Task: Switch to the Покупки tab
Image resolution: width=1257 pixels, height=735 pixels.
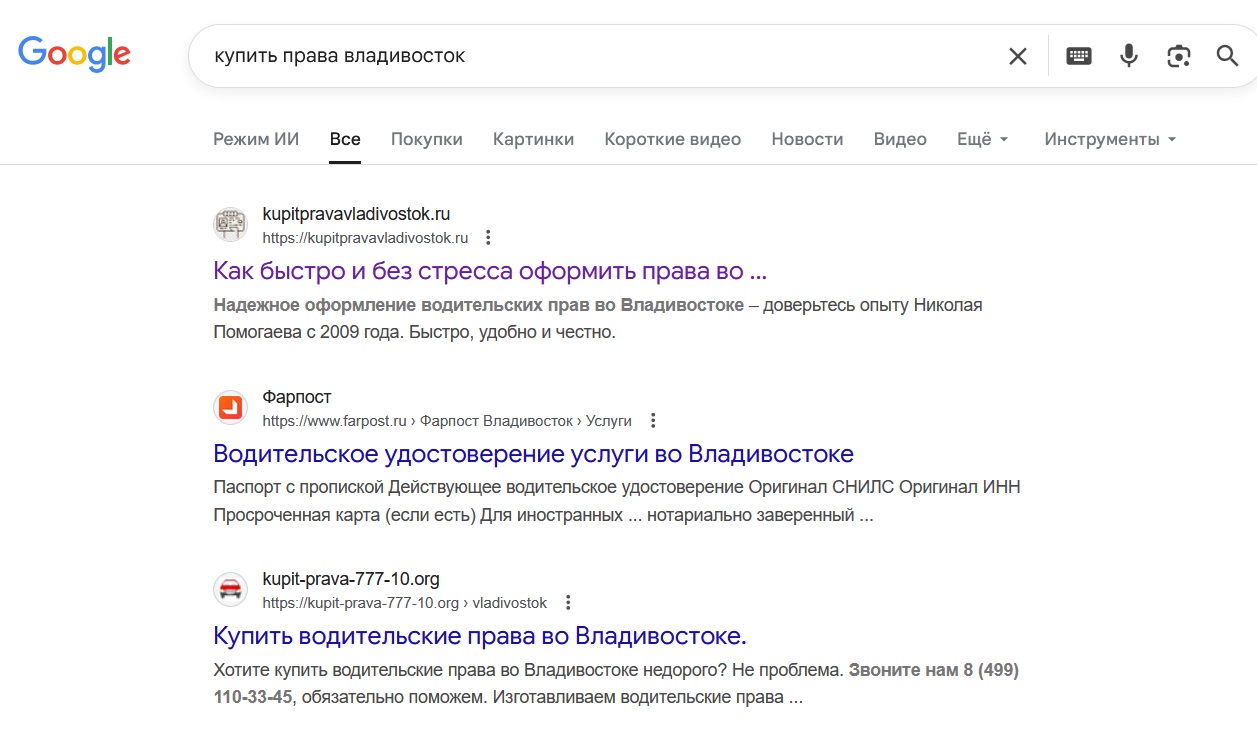Action: 426,139
